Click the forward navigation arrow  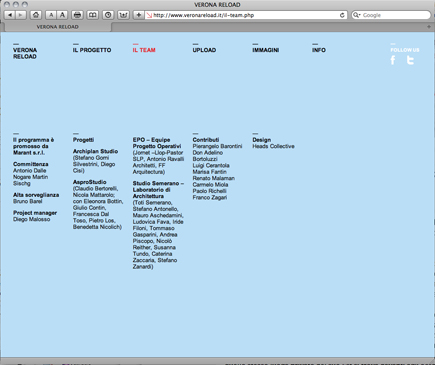pos(21,15)
